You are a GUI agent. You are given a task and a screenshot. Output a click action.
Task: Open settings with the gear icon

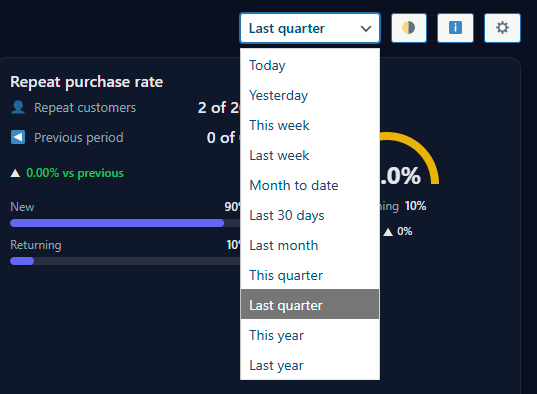coord(502,28)
